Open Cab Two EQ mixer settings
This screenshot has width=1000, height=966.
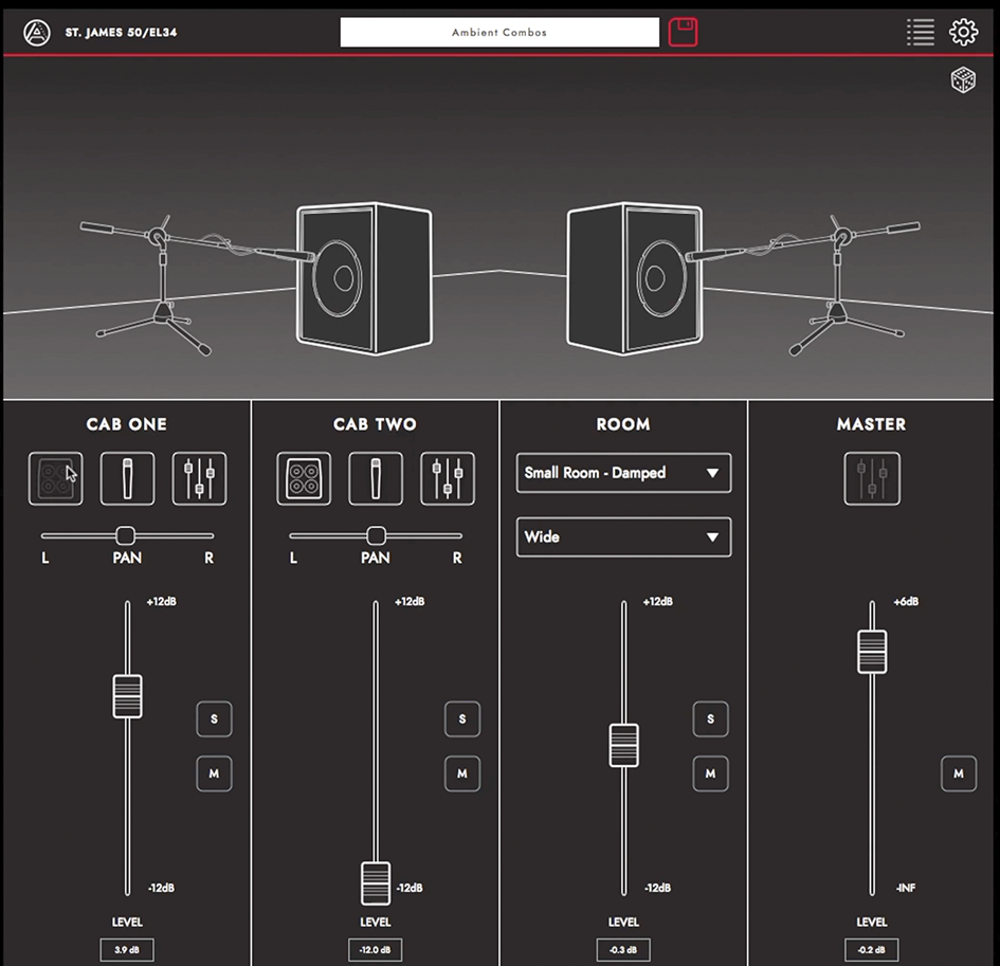[447, 479]
